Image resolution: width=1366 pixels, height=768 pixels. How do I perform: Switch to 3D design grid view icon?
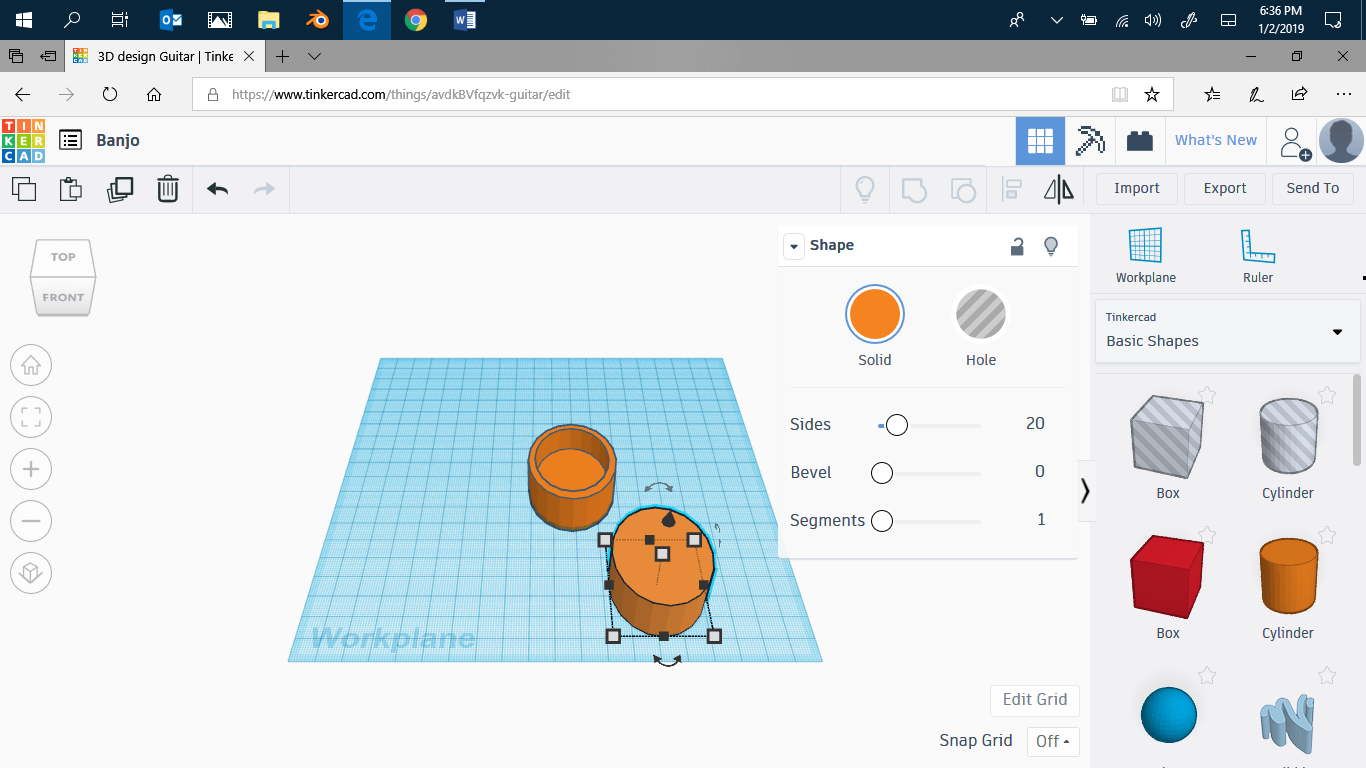pos(1040,141)
